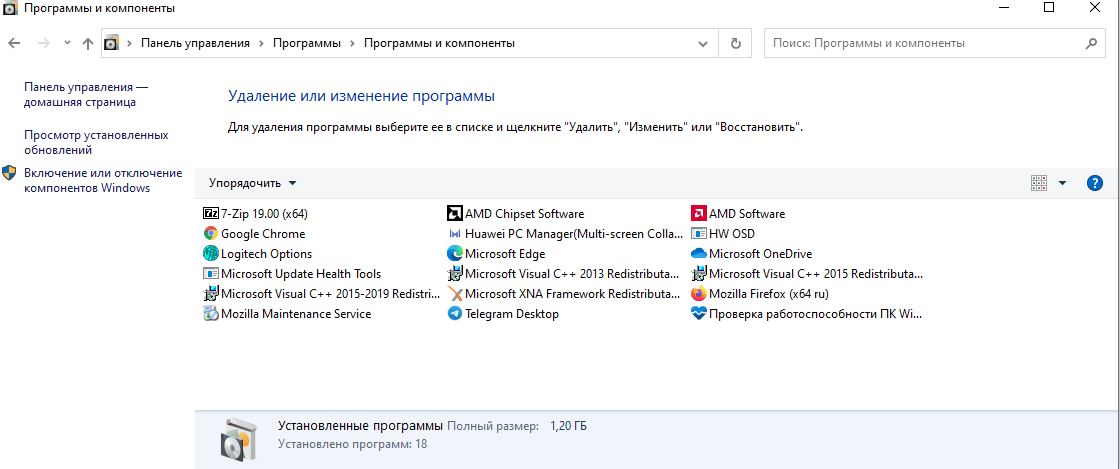The width and height of the screenshot is (1120, 469).
Task: Open the address bar history dropdown
Action: (702, 43)
